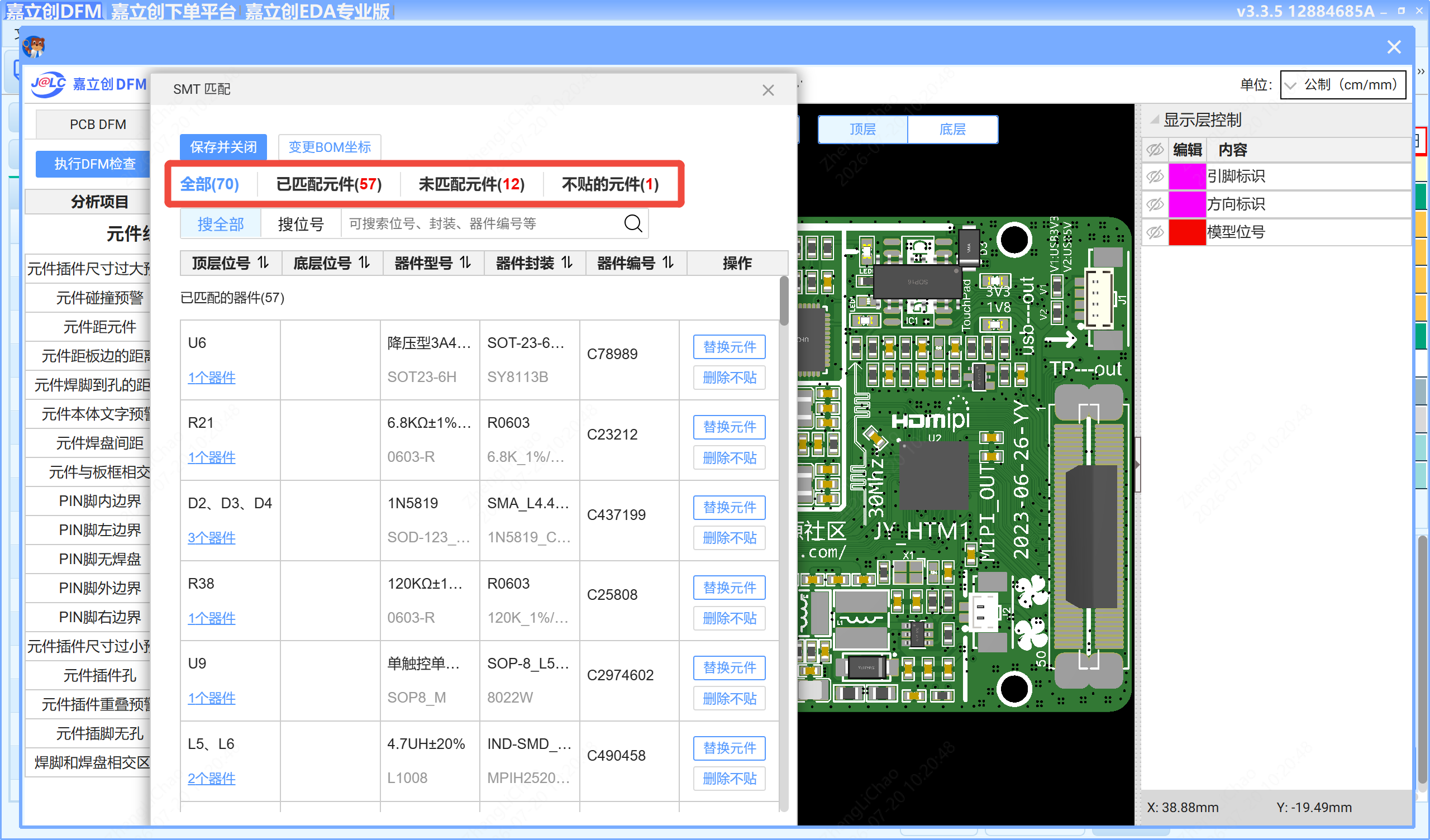Toggle all layers eye icon in header
Viewport: 1430px width, 840px height.
[x=1155, y=150]
